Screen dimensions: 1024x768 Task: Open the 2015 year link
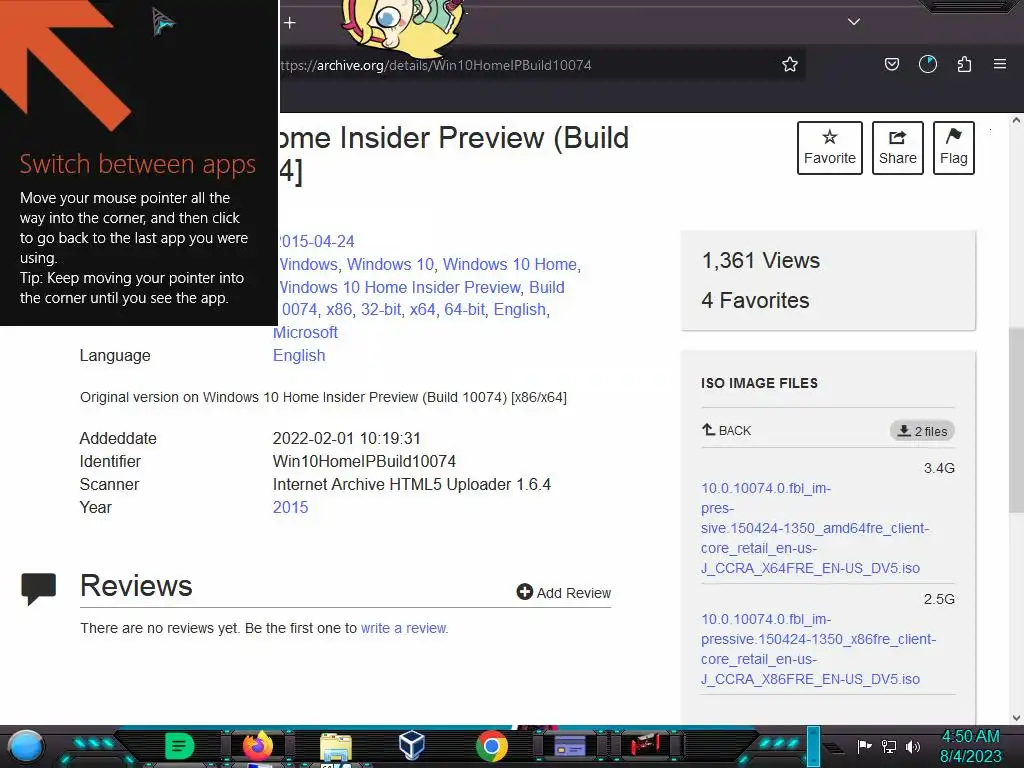point(290,507)
